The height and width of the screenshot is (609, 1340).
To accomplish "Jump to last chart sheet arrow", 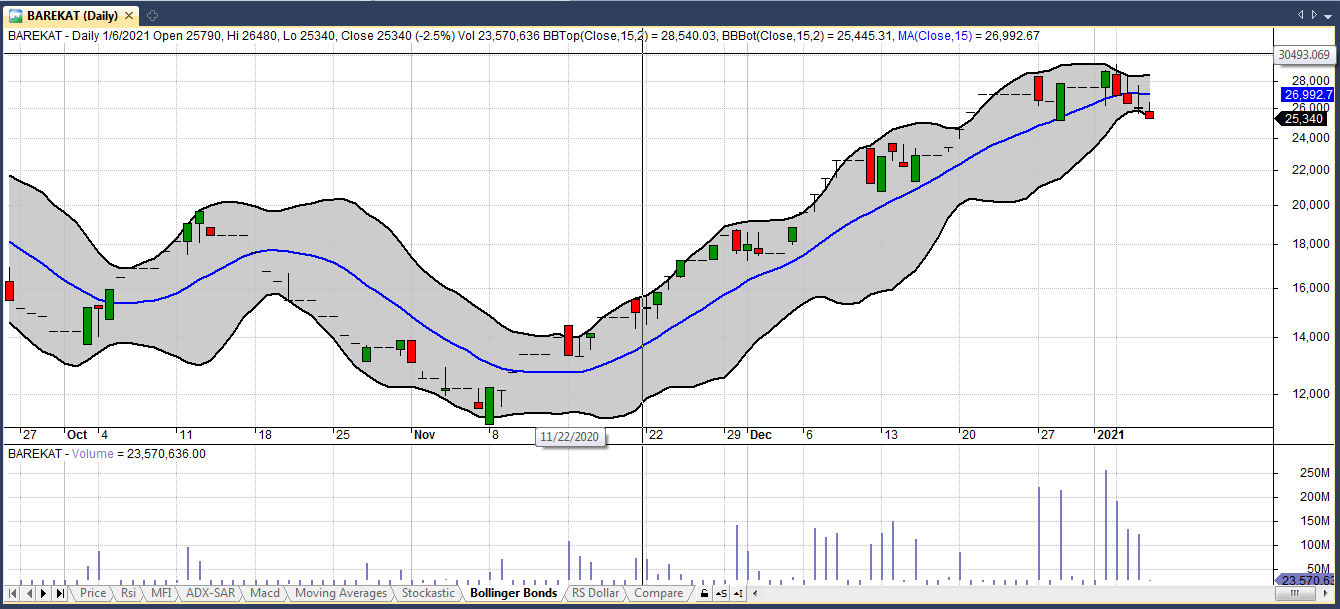I will 59,593.
